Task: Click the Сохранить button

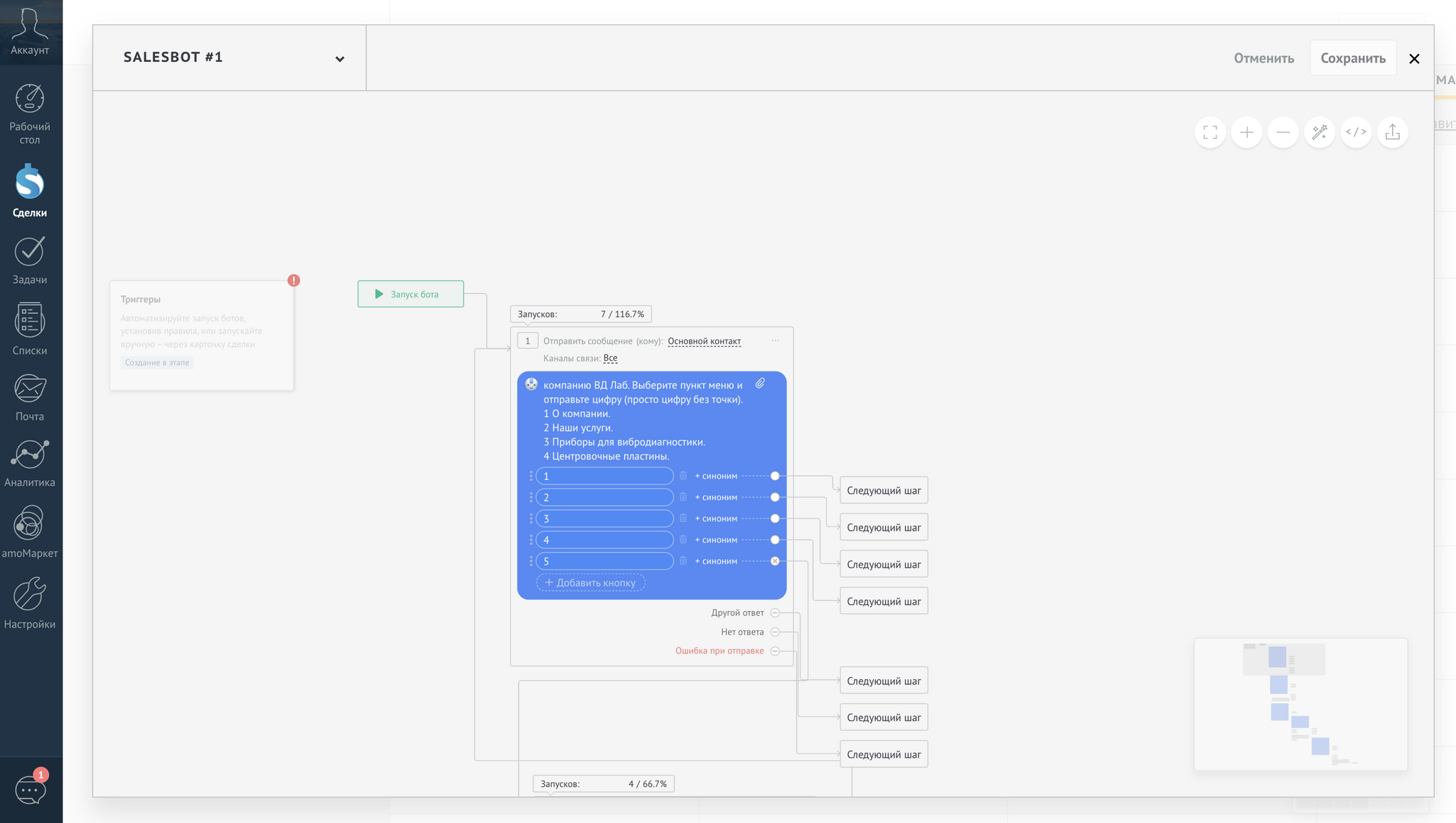Action: tap(1353, 58)
